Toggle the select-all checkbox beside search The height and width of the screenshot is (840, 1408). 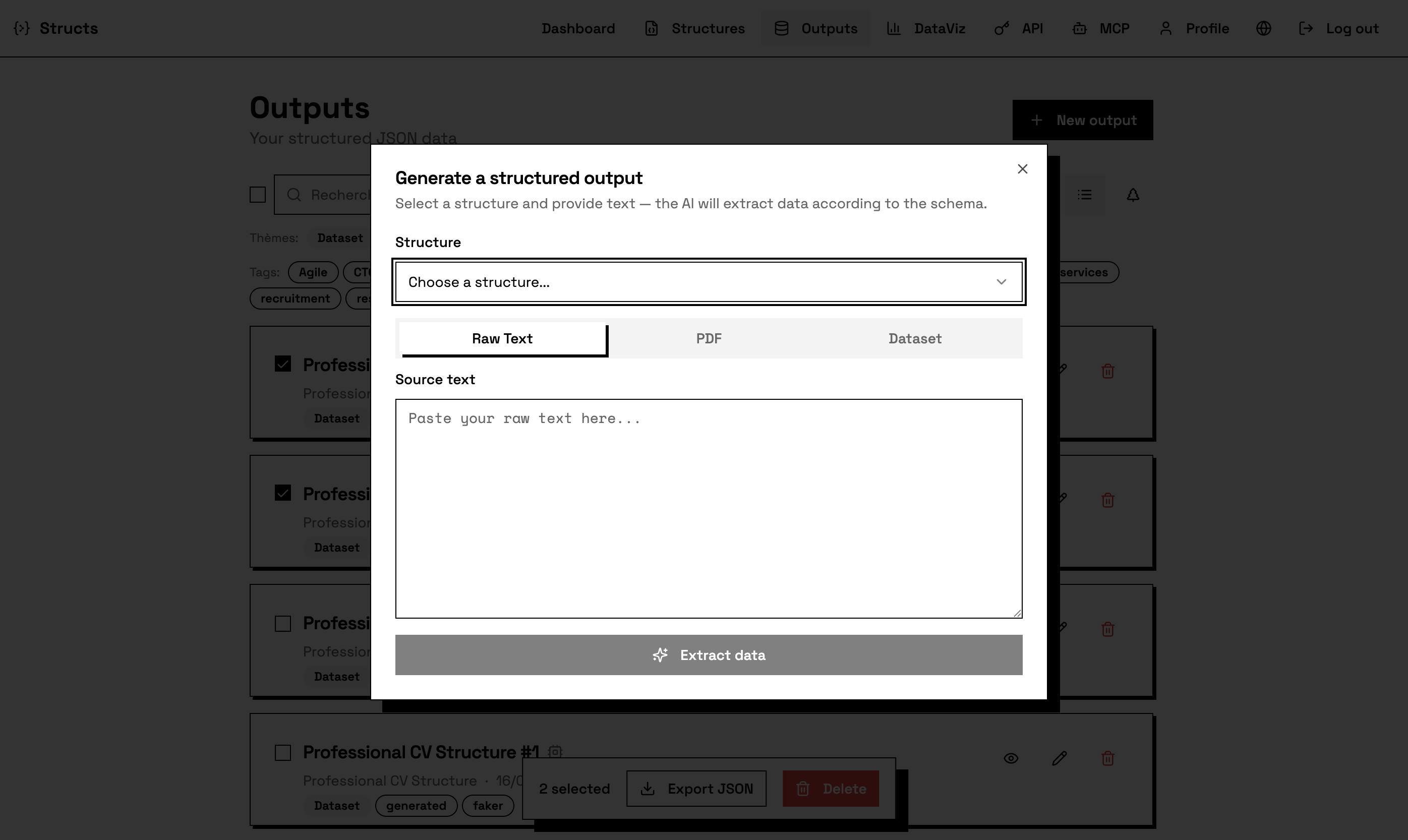(257, 194)
